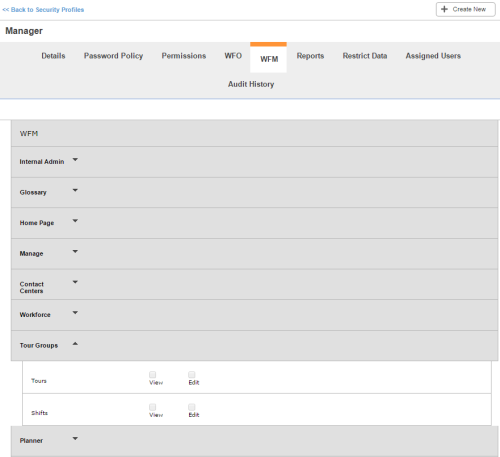This screenshot has height=457, width=500.
Task: Enable the Tours Edit checkbox
Action: (192, 375)
